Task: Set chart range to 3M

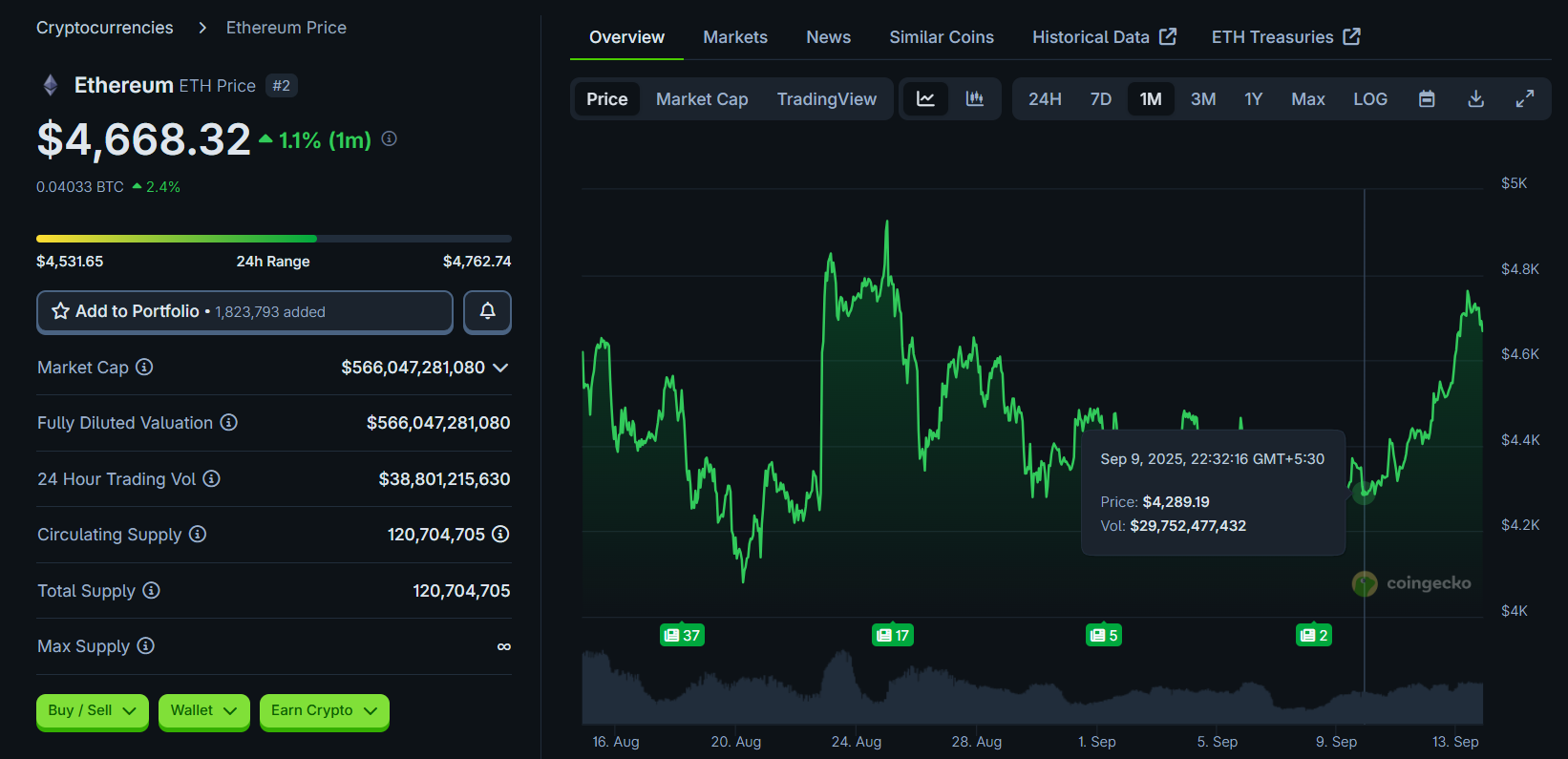Action: [1203, 99]
